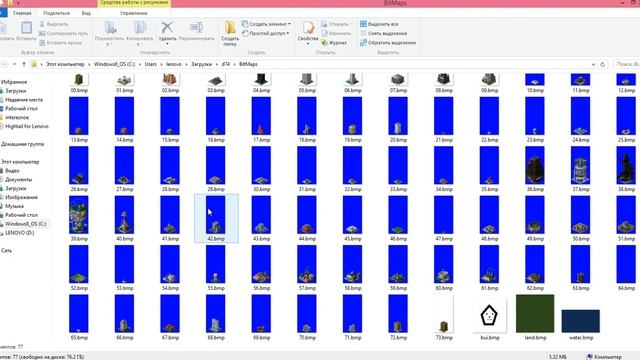Viewport: 640px width, 360px height.
Task: Click Select all (Выделить все)
Action: coord(379,24)
